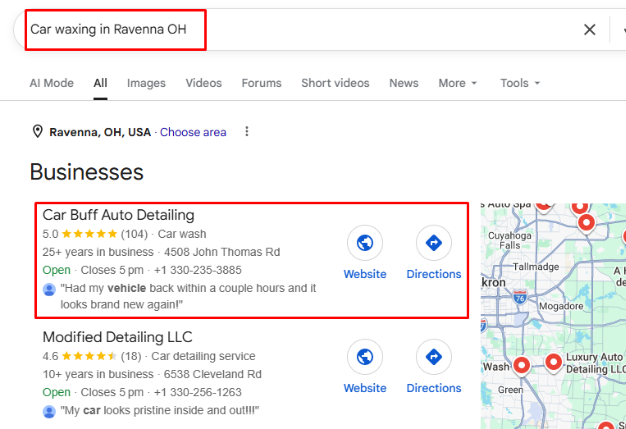Viewport: 626px width, 429px height.
Task: Click the Cuyahoga Falls label on the map
Action: 510,240
